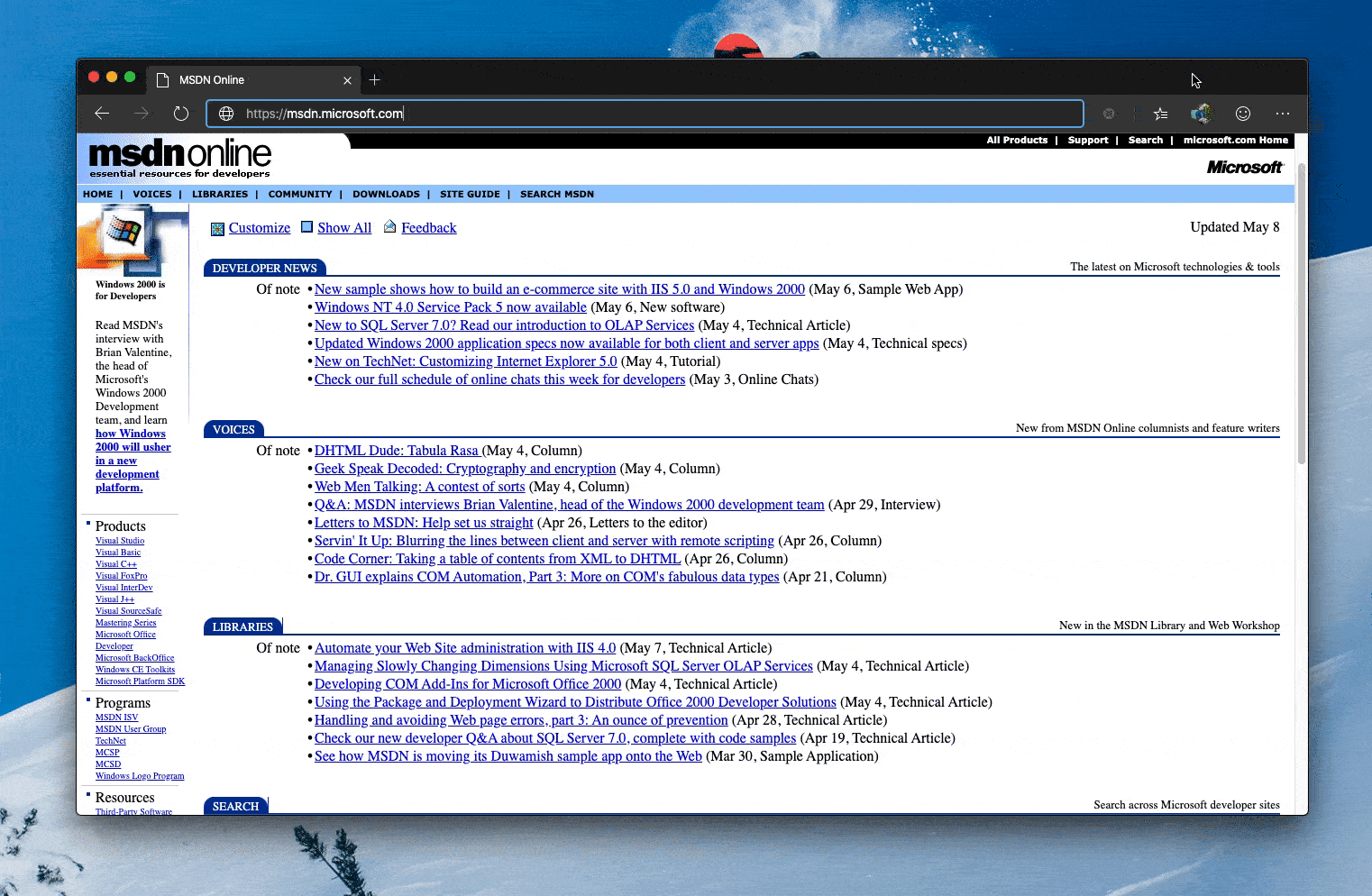Viewport: 1372px width, 896px height.
Task: Open the Visual C++ sidebar link
Action: [x=116, y=564]
